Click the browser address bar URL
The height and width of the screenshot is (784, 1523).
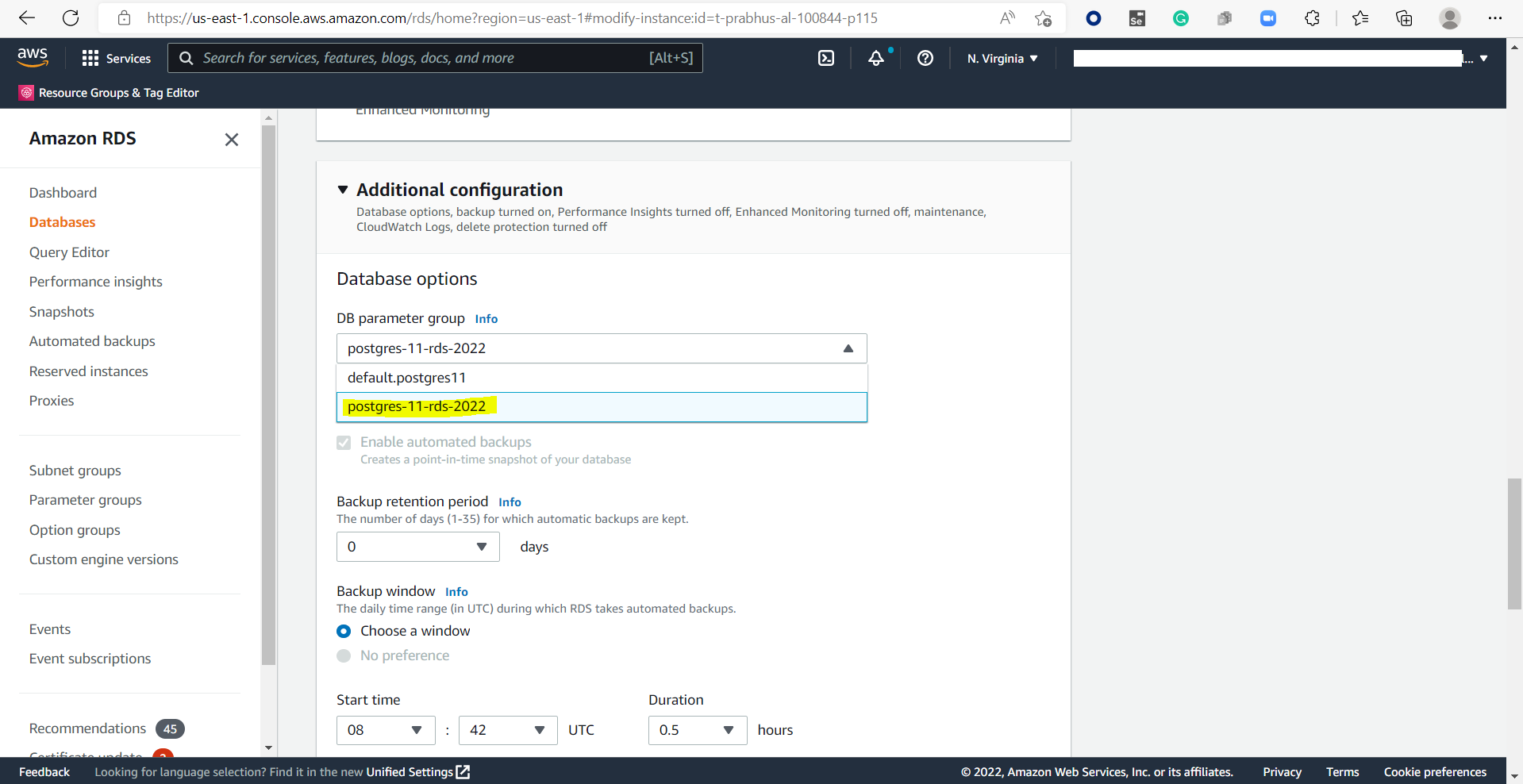(x=512, y=17)
